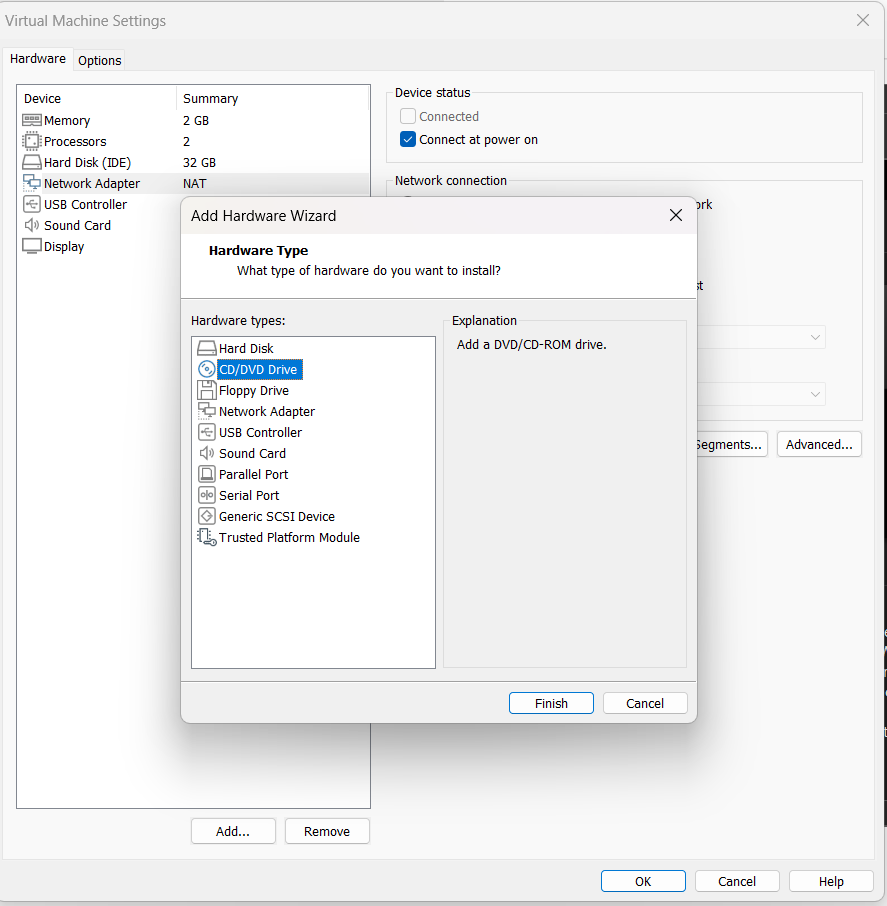Select the Display device icon

(32, 246)
